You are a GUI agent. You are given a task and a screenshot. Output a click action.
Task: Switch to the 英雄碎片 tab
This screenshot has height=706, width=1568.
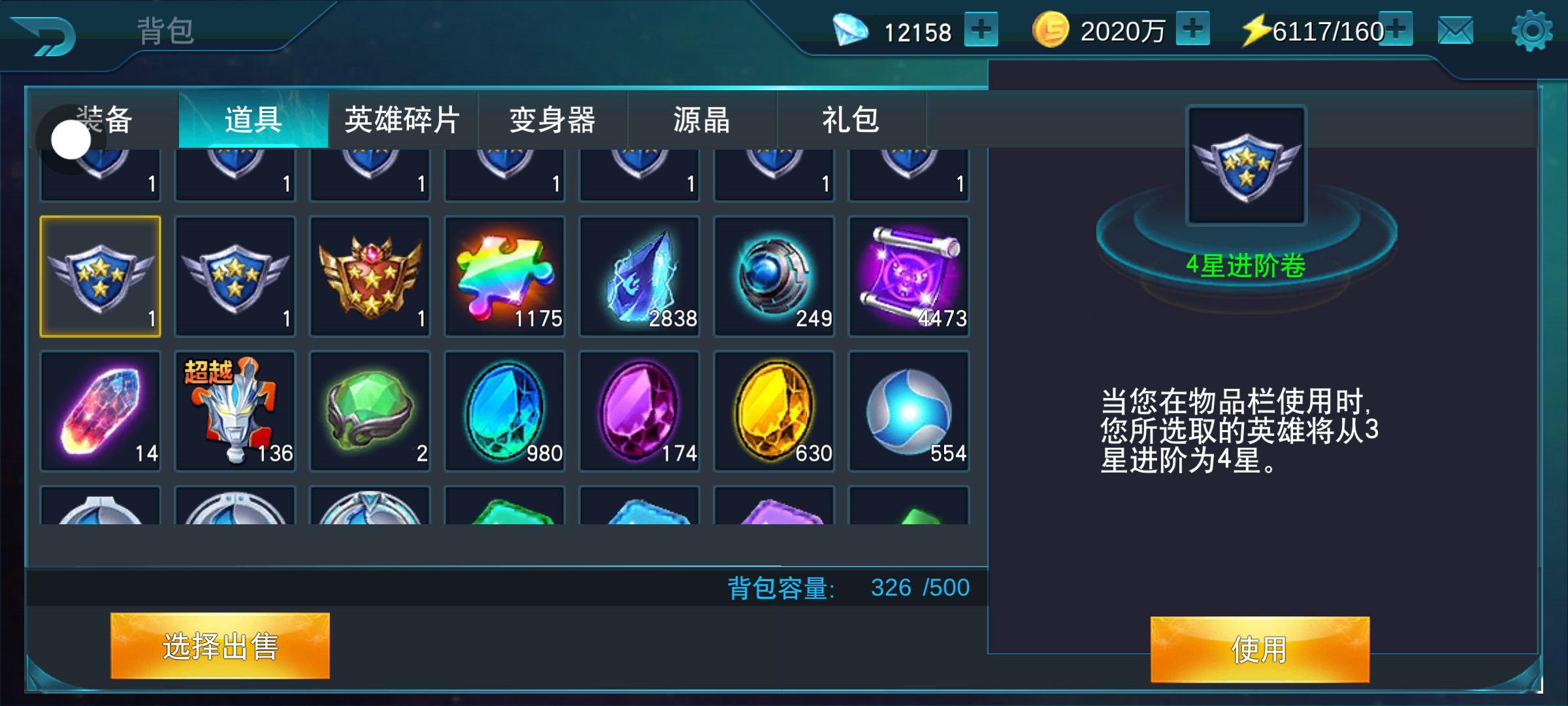402,120
